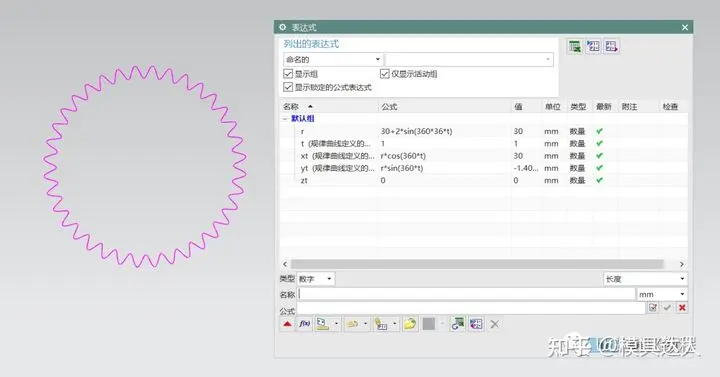Screen dimensions: 720x377
Task: Click the value -1.40... in row yt
Action: (x=526, y=168)
